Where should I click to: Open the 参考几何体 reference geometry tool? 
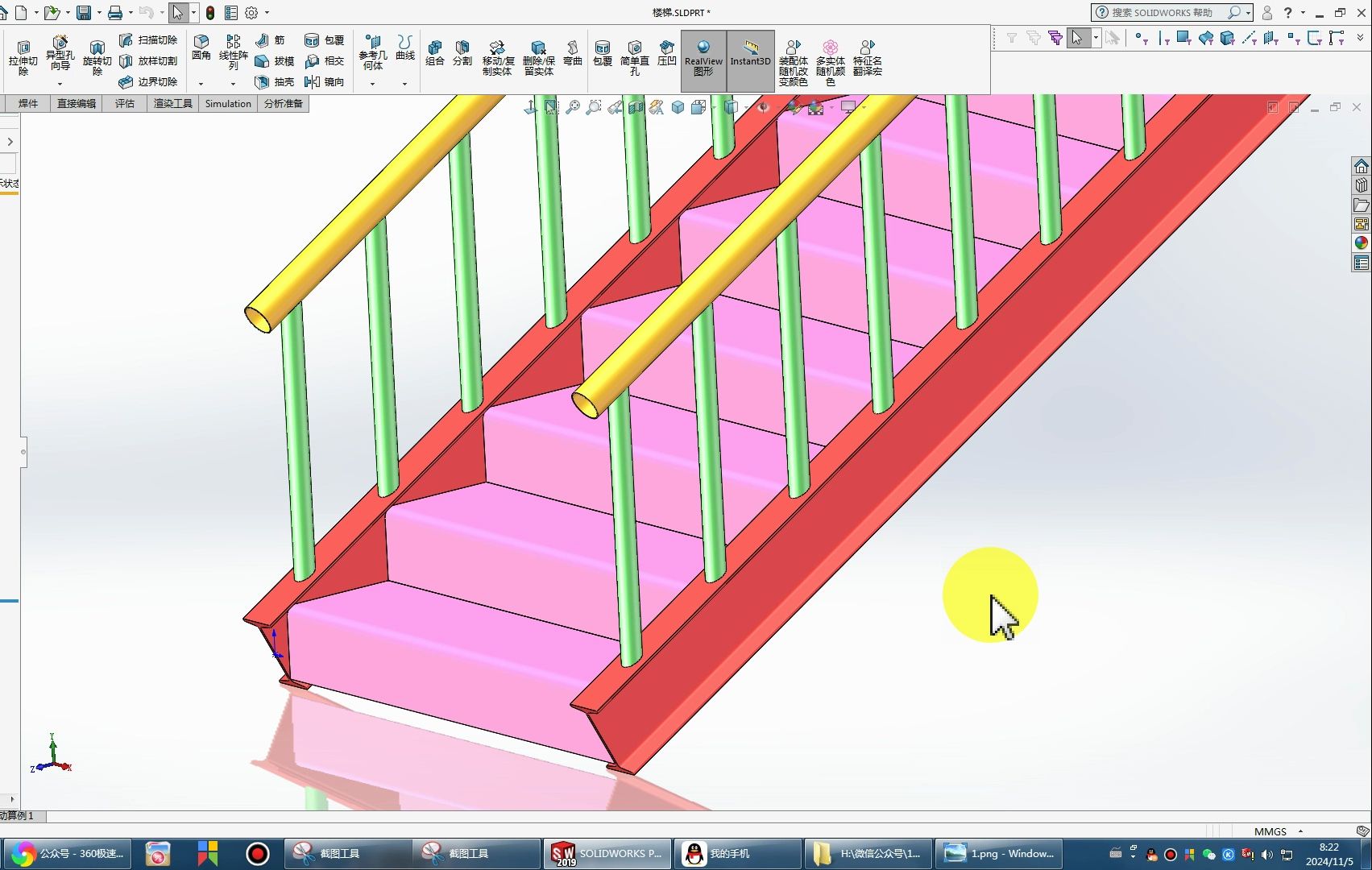click(372, 53)
